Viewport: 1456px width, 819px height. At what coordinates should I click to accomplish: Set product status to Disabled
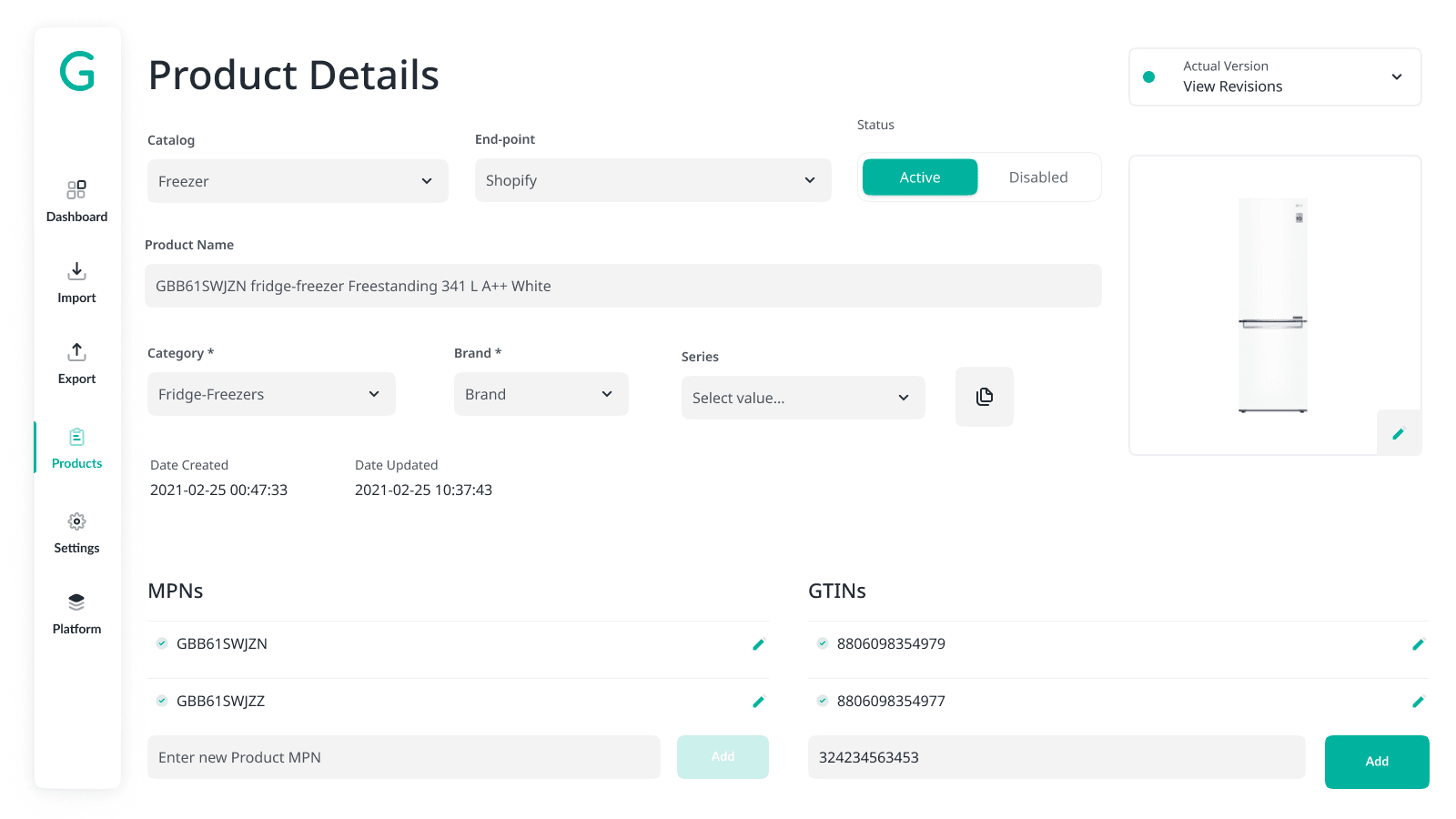point(1038,177)
